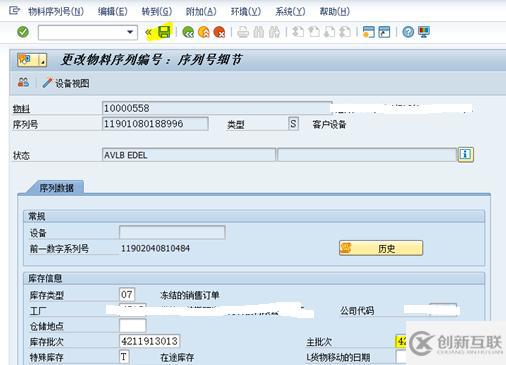
Task: Click the 主批次 label
Action: 319,342
